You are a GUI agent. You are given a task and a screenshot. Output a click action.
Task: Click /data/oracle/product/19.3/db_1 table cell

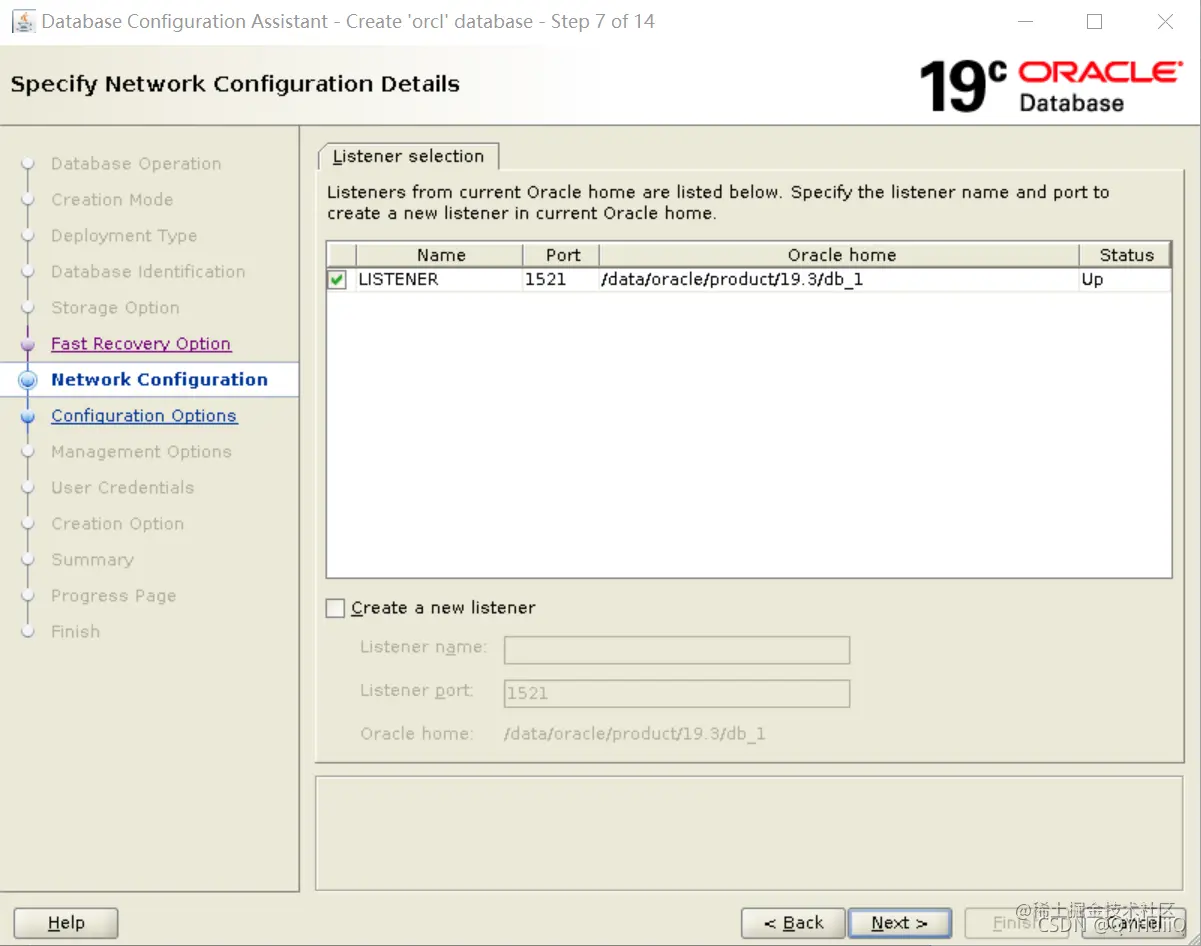pyautogui.click(x=838, y=280)
